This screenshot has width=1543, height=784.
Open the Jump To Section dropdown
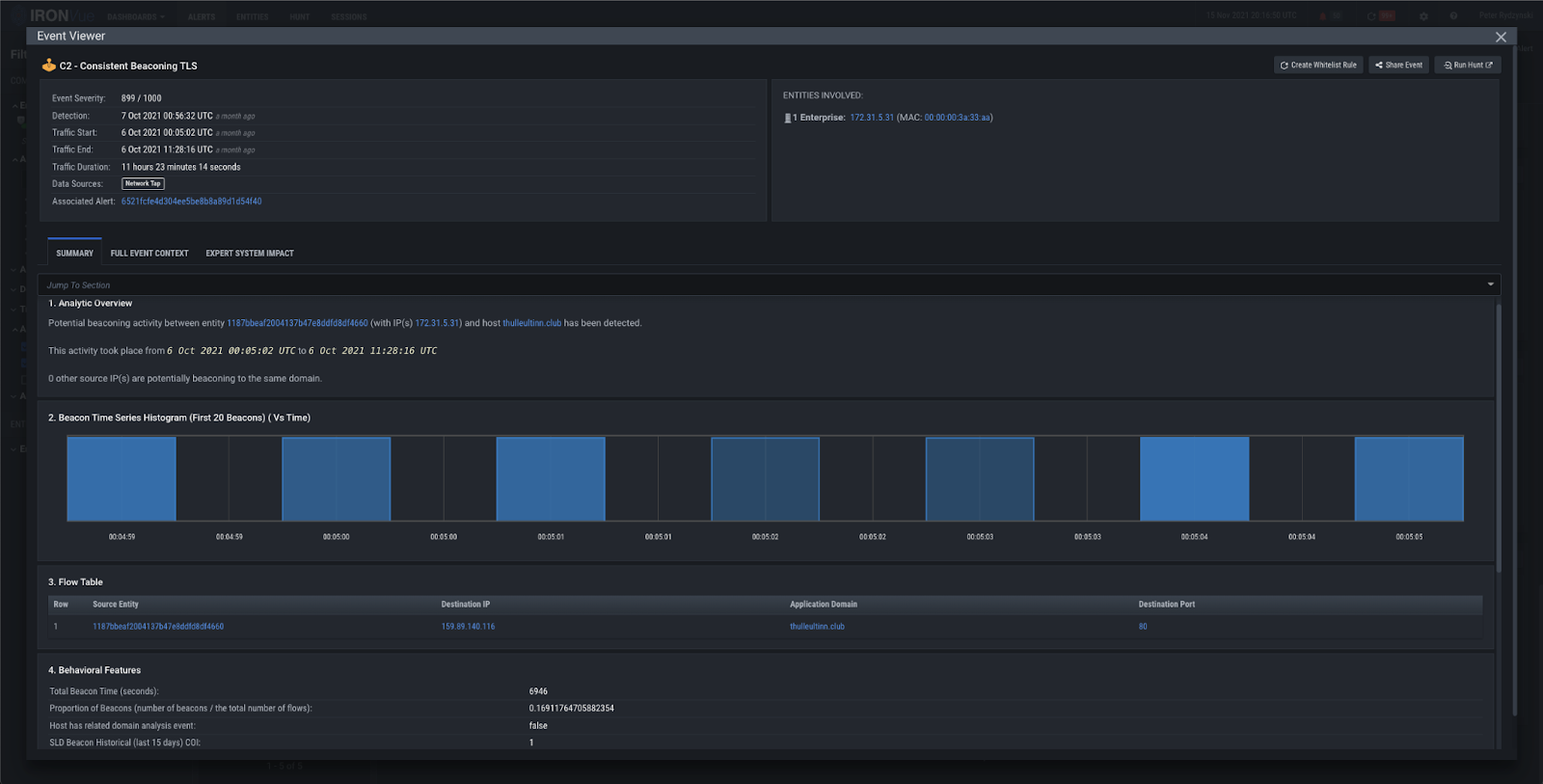pos(769,284)
